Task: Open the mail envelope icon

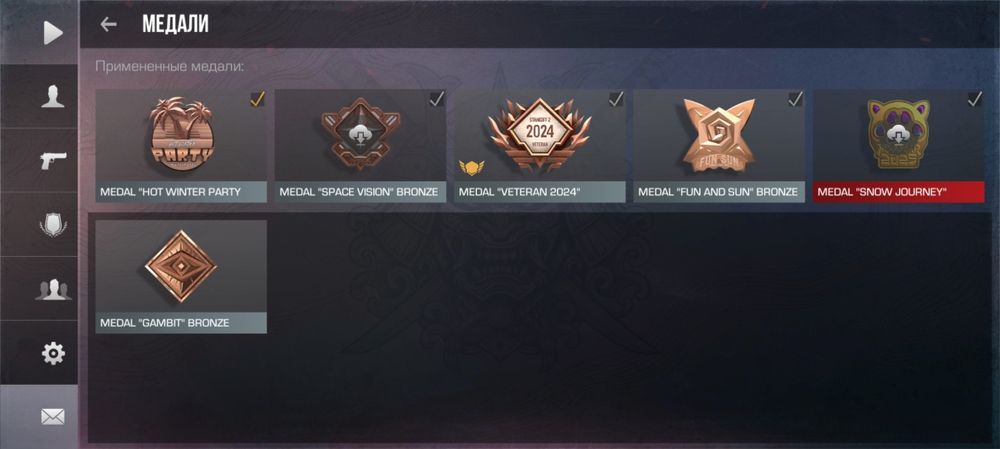Action: pyautogui.click(x=53, y=417)
